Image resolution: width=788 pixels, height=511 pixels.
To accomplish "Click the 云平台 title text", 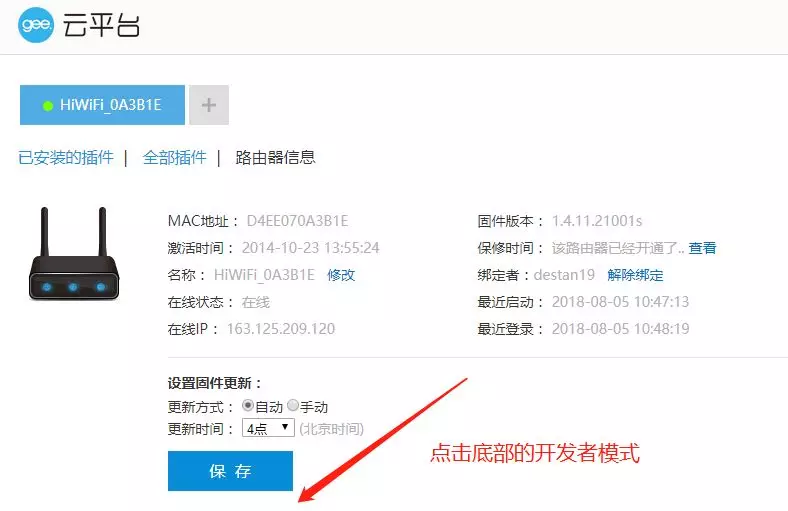I will [102, 26].
